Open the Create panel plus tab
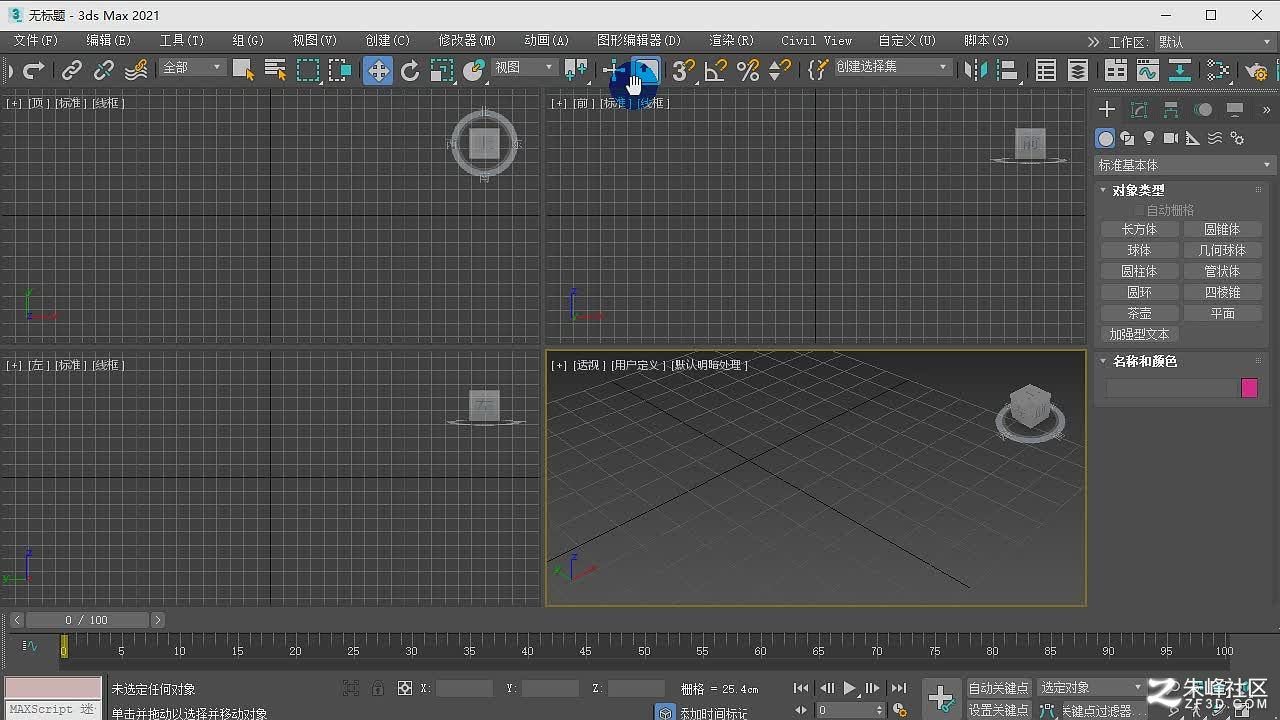This screenshot has width=1280, height=720. click(x=1107, y=110)
